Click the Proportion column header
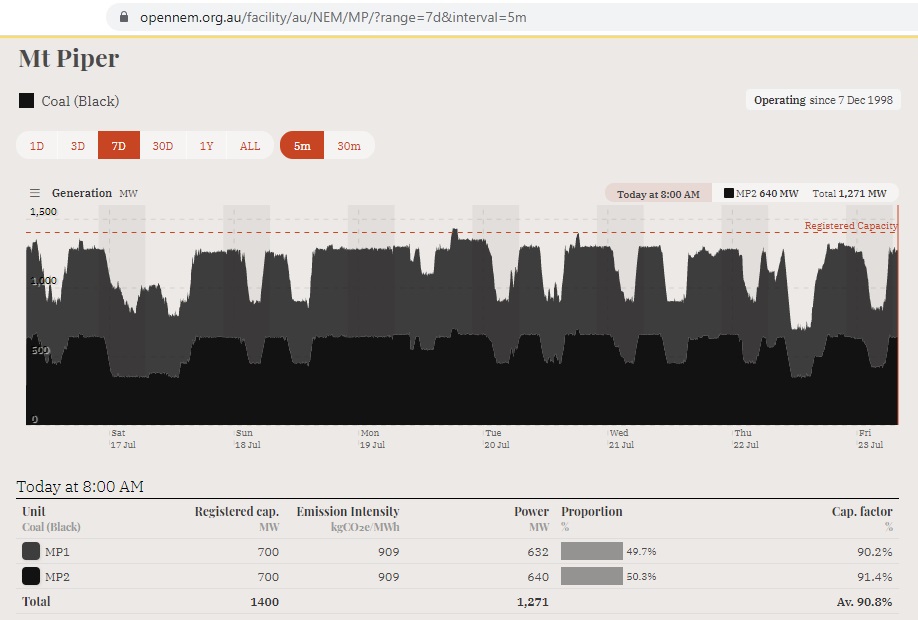918x620 pixels. [x=592, y=511]
